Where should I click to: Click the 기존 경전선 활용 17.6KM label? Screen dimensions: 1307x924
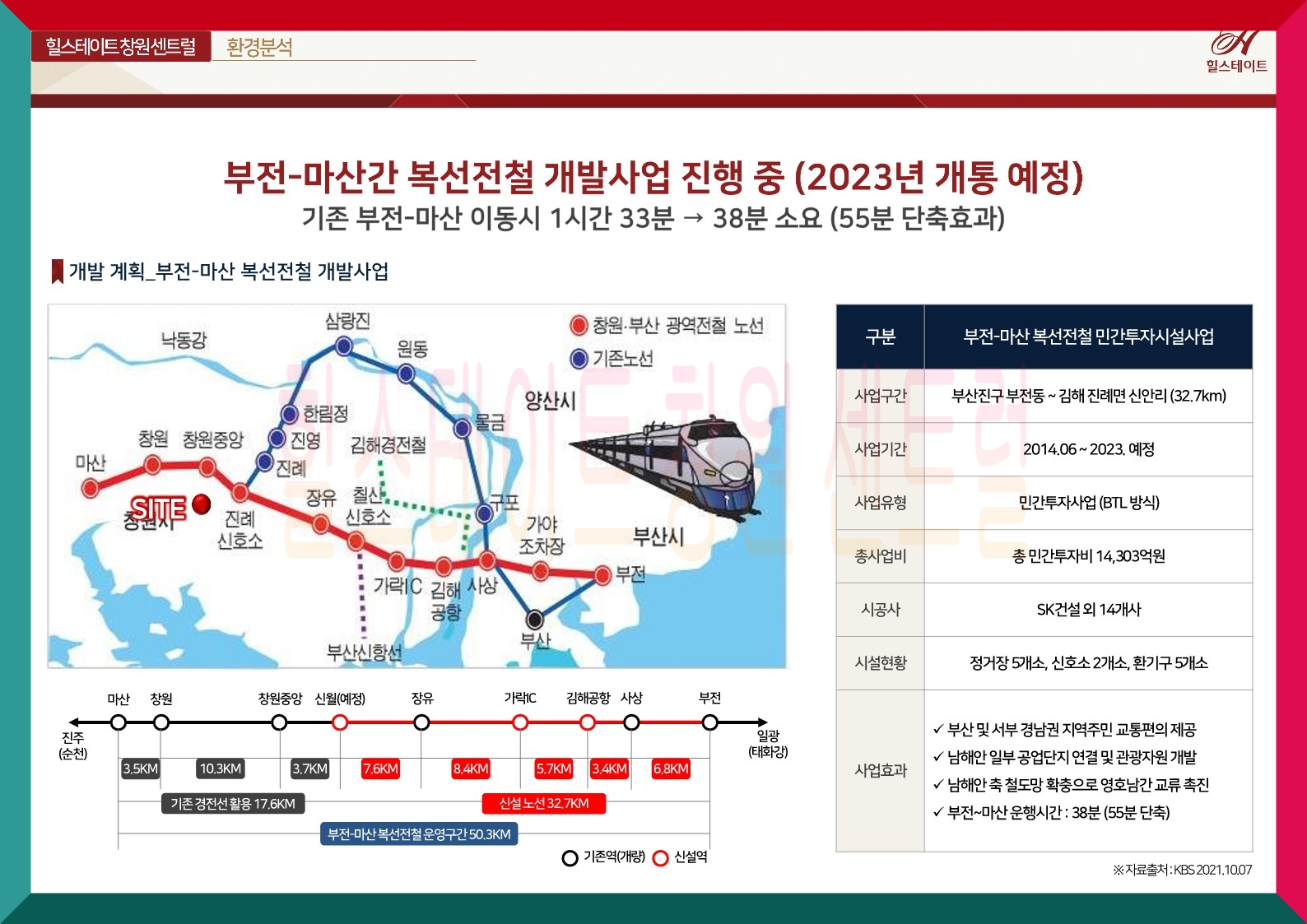click(x=233, y=804)
